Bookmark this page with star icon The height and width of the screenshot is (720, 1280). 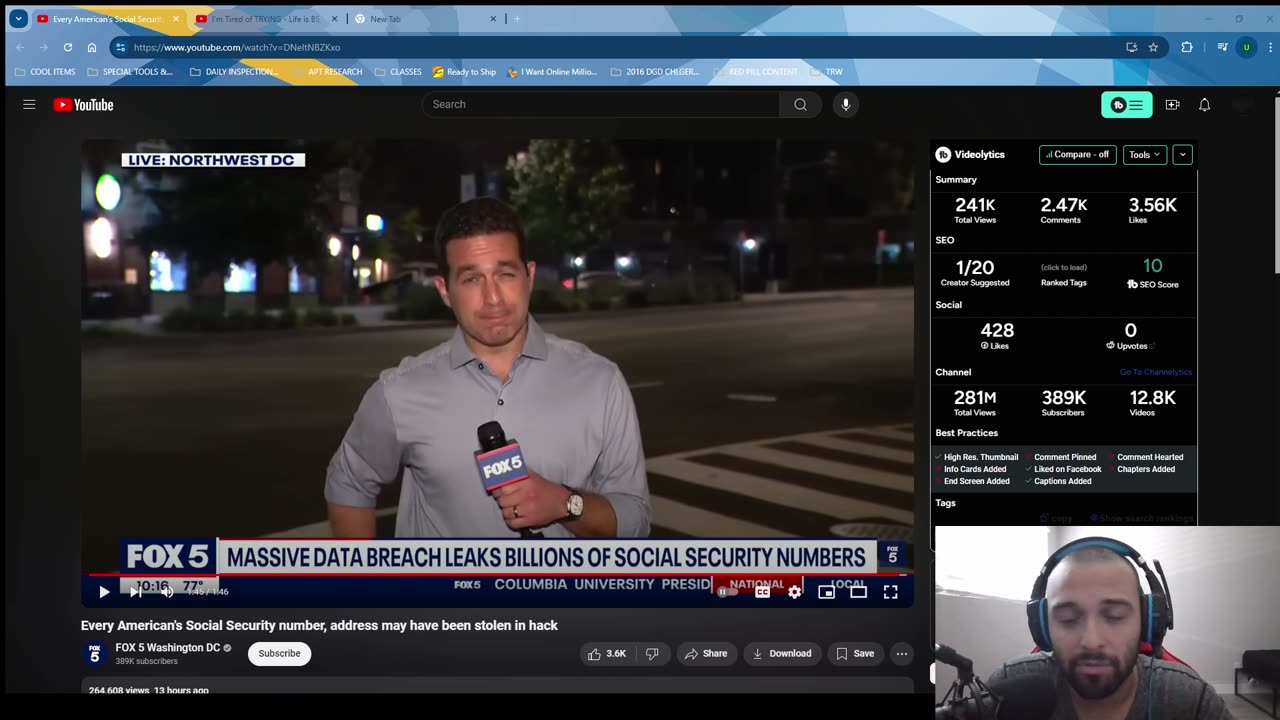(x=1153, y=47)
